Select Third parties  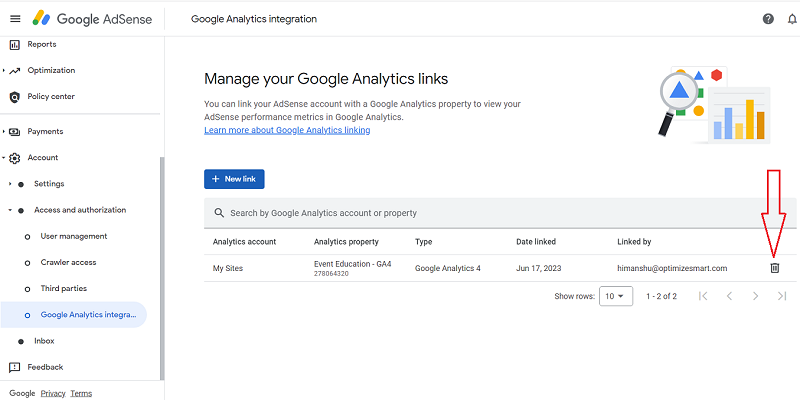coord(64,288)
